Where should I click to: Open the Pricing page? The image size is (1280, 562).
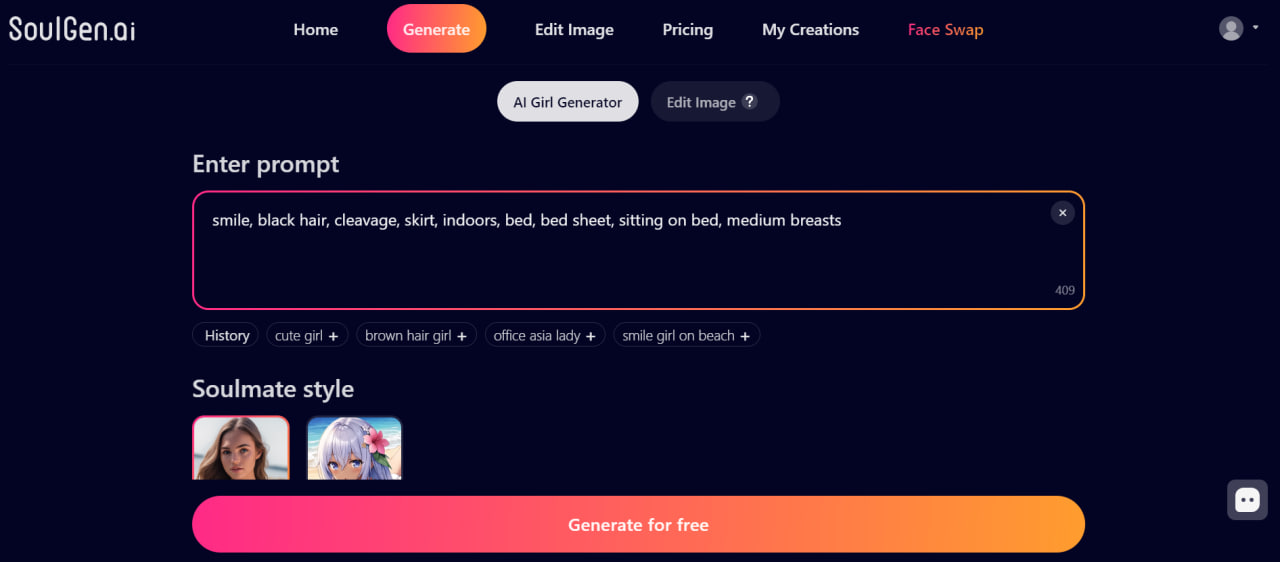688,29
